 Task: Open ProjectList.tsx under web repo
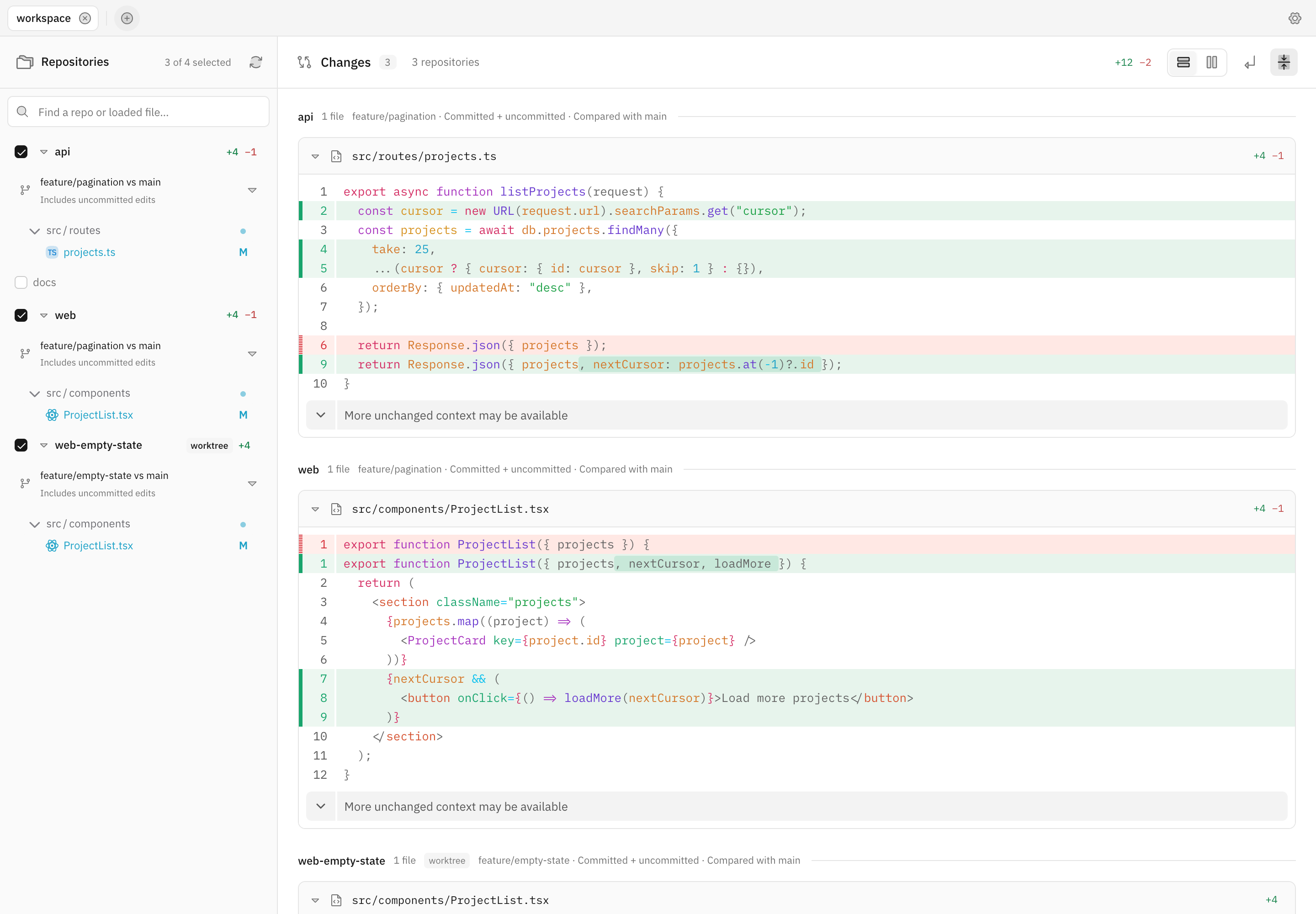pyautogui.click(x=98, y=414)
